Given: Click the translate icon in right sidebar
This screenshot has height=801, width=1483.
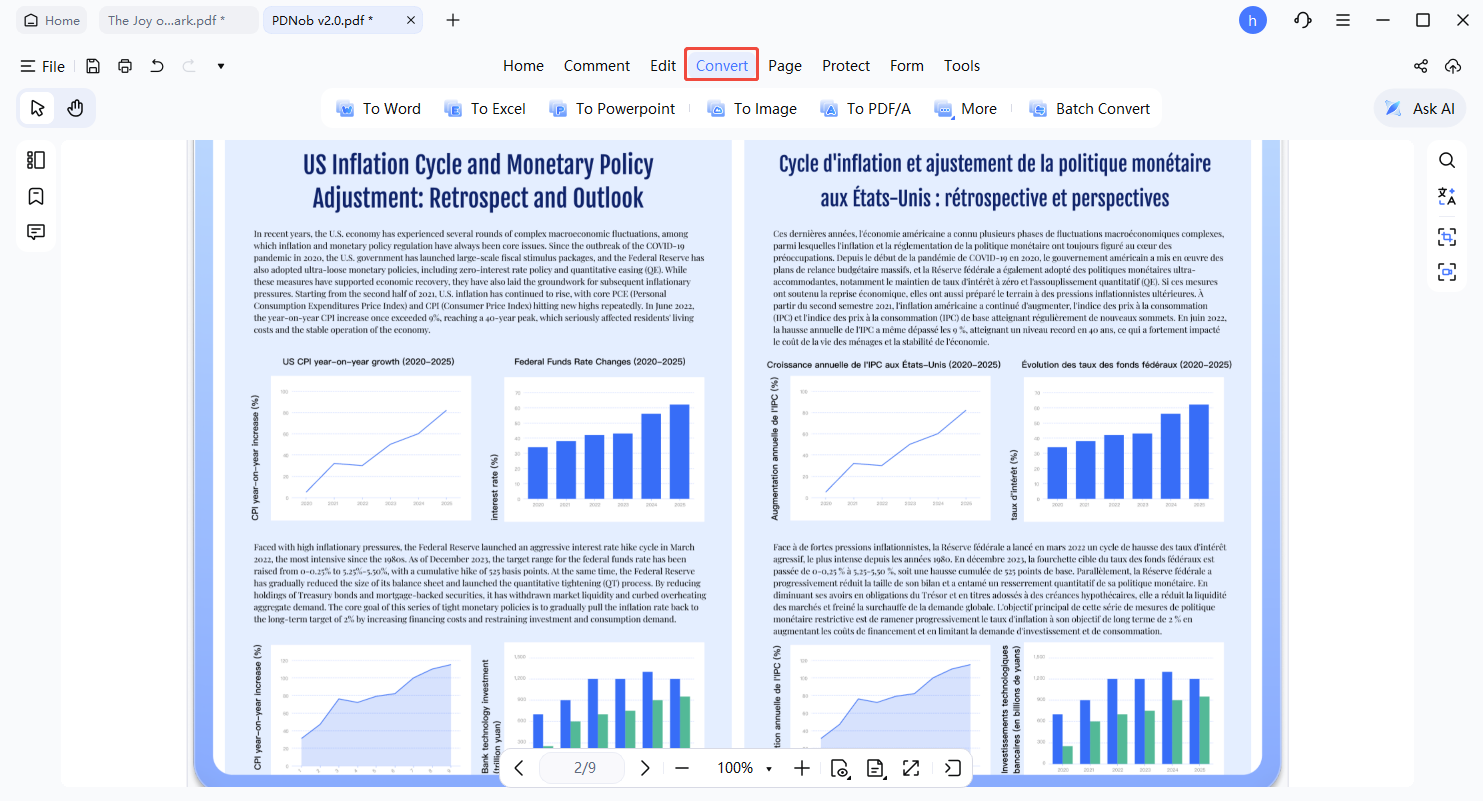Looking at the screenshot, I should point(1447,196).
